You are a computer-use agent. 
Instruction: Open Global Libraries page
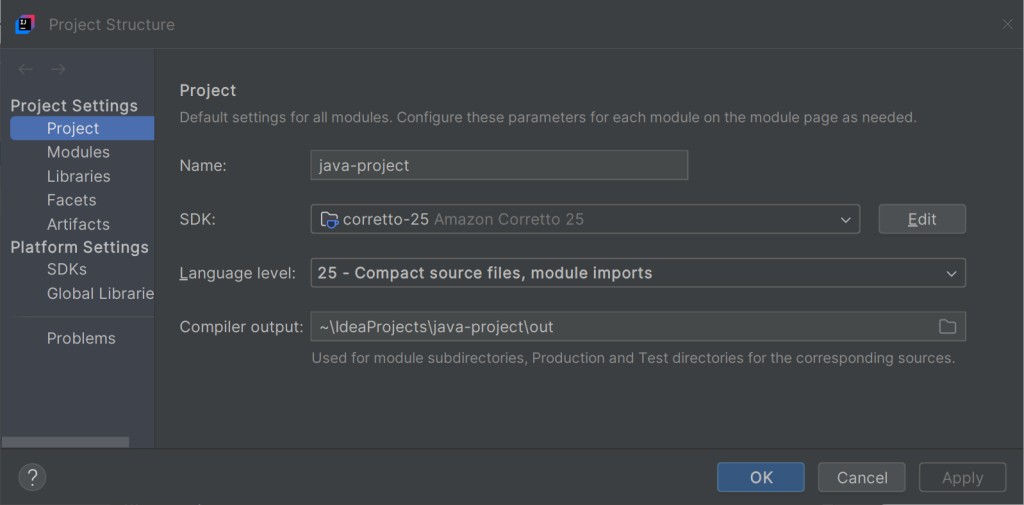(x=100, y=293)
